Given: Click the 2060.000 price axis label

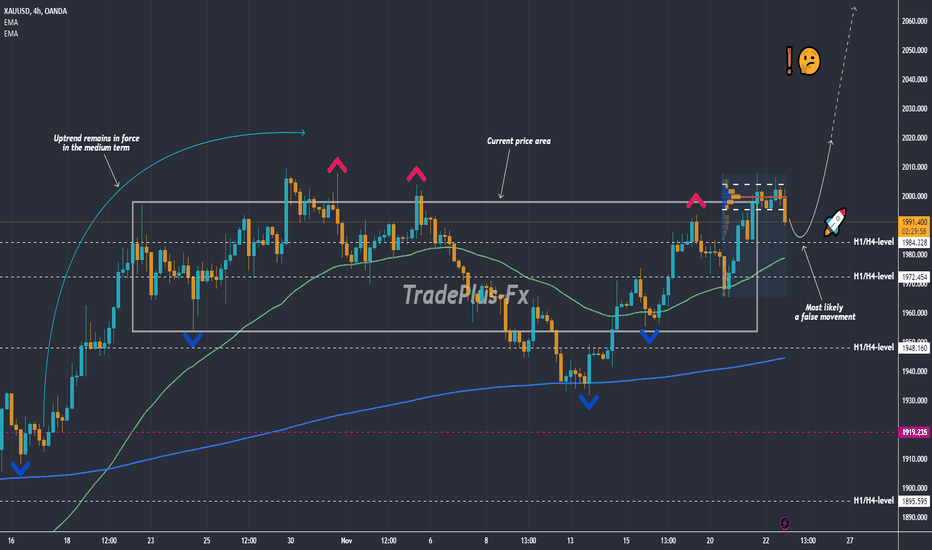Looking at the screenshot, I should pos(914,21).
